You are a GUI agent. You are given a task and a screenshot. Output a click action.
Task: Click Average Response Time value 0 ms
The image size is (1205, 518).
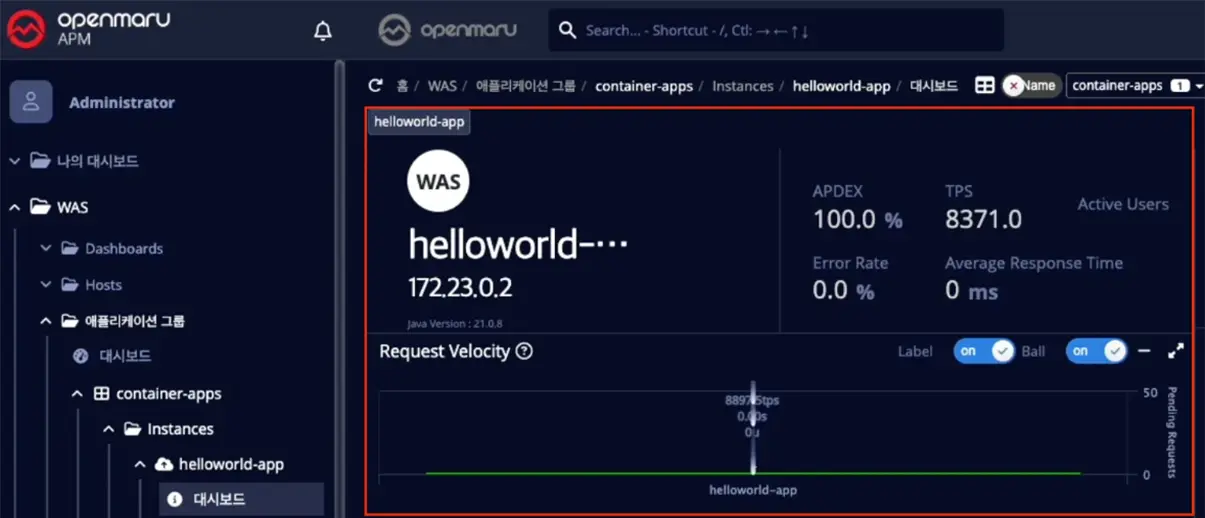point(971,291)
